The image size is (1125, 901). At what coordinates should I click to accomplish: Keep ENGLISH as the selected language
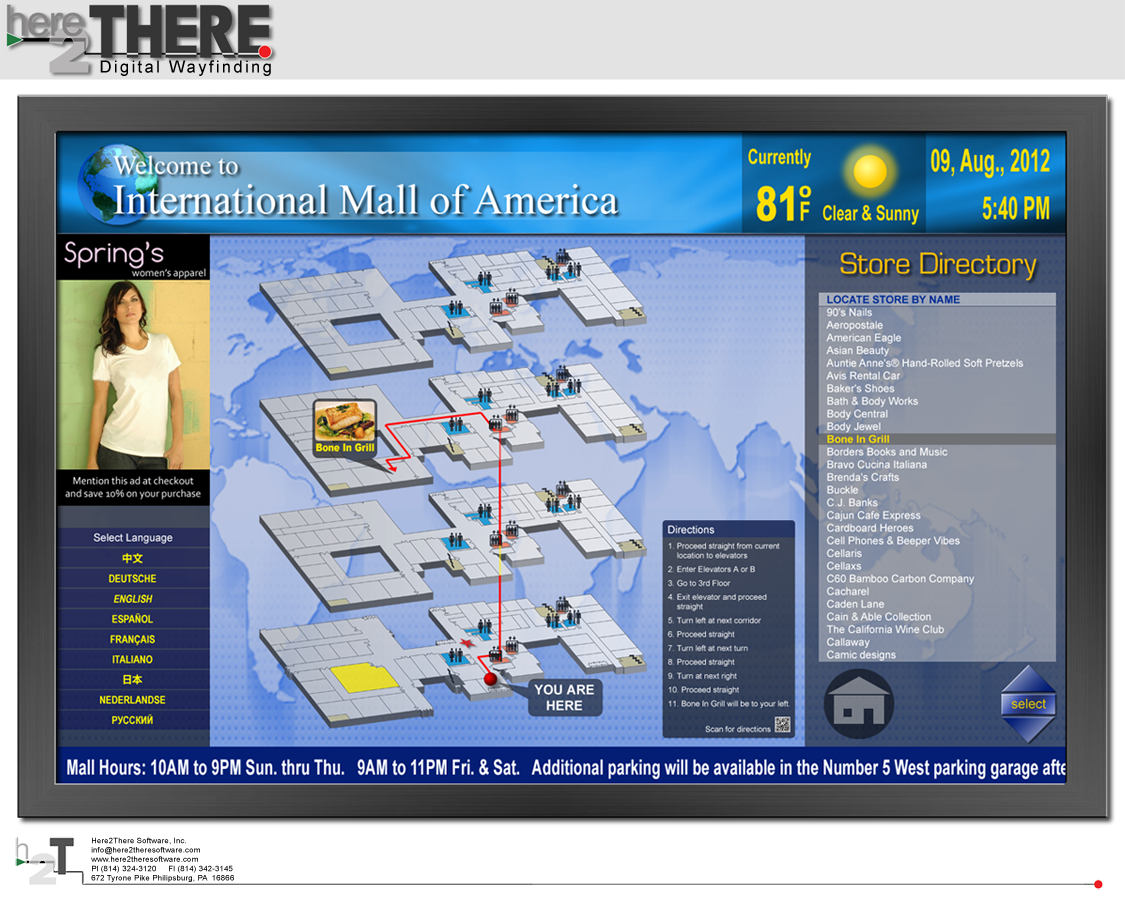(133, 598)
